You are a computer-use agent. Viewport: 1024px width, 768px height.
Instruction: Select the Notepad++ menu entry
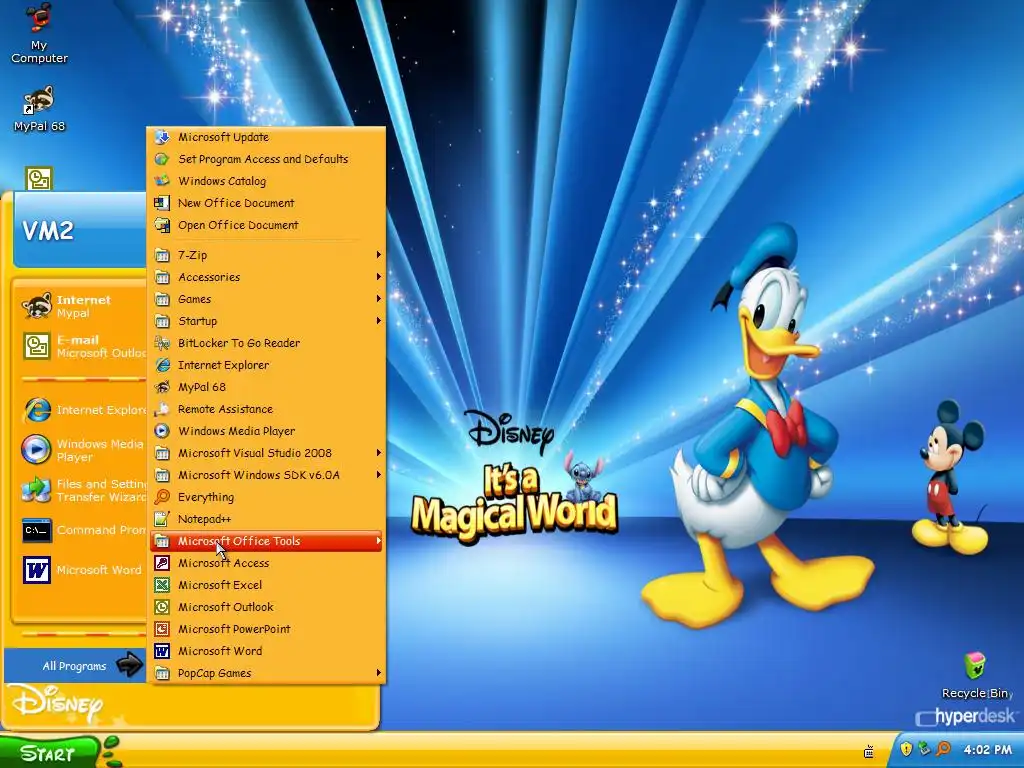point(266,519)
